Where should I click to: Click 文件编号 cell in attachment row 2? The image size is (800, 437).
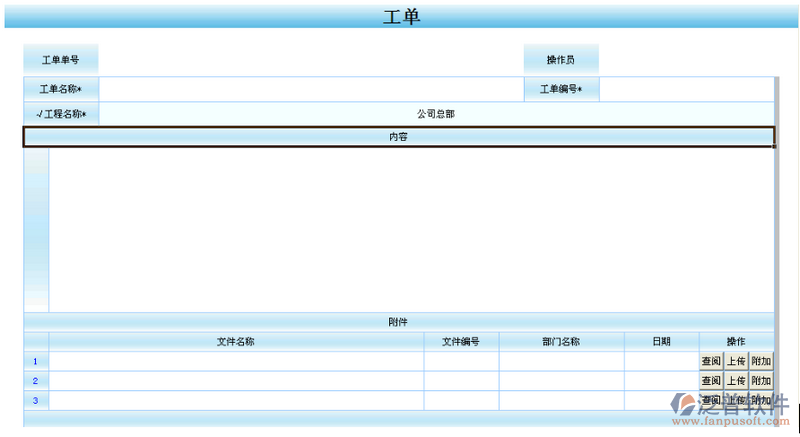[461, 381]
